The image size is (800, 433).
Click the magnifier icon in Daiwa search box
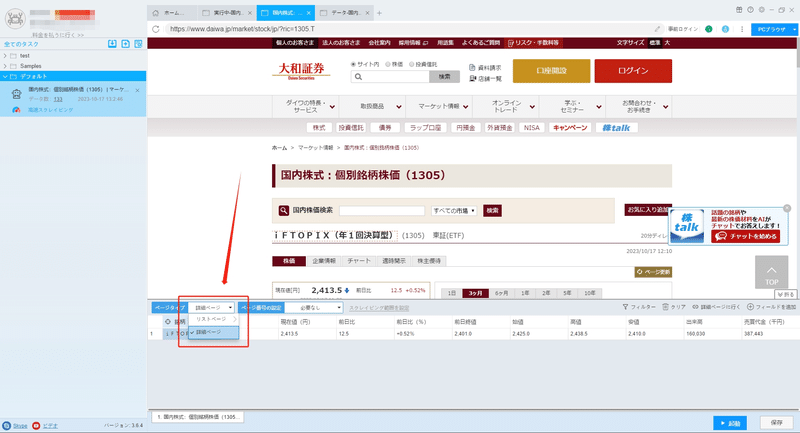click(359, 77)
